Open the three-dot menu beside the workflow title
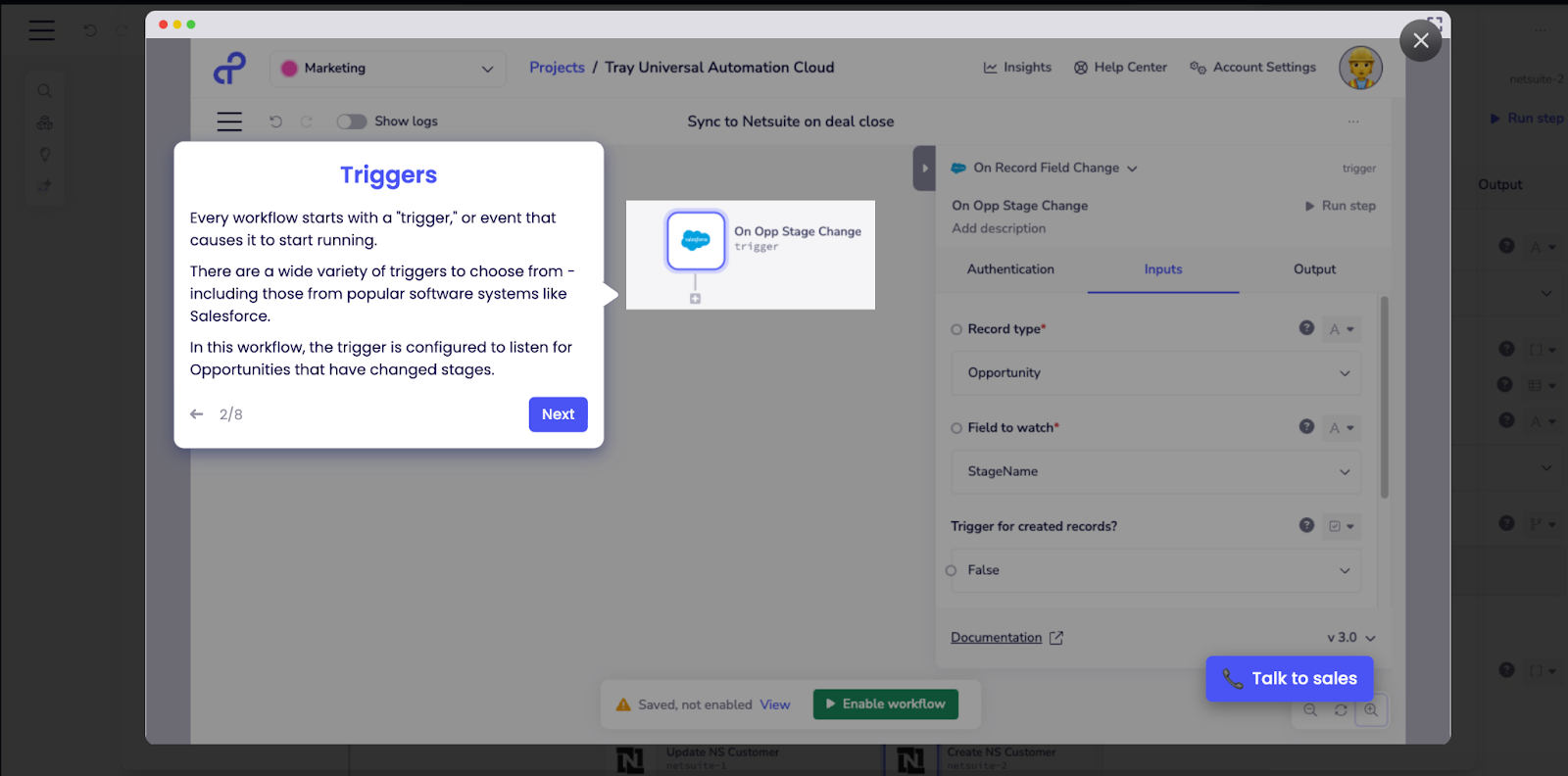The height and width of the screenshot is (776, 1568). 1353,121
